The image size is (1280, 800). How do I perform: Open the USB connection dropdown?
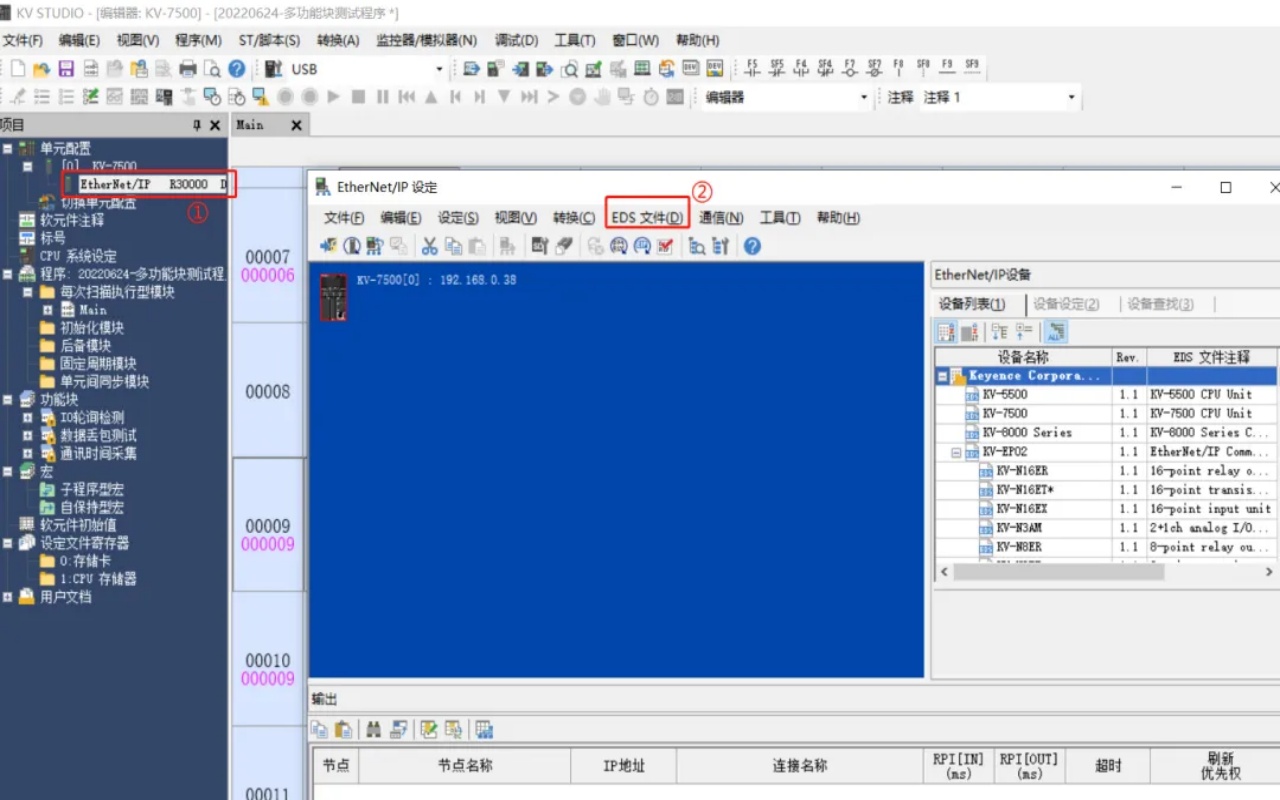coord(438,69)
